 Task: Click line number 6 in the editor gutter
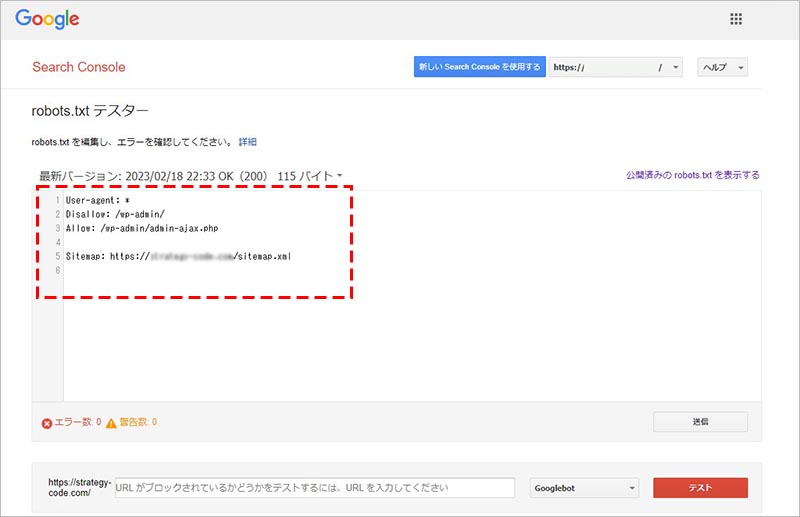click(x=57, y=270)
